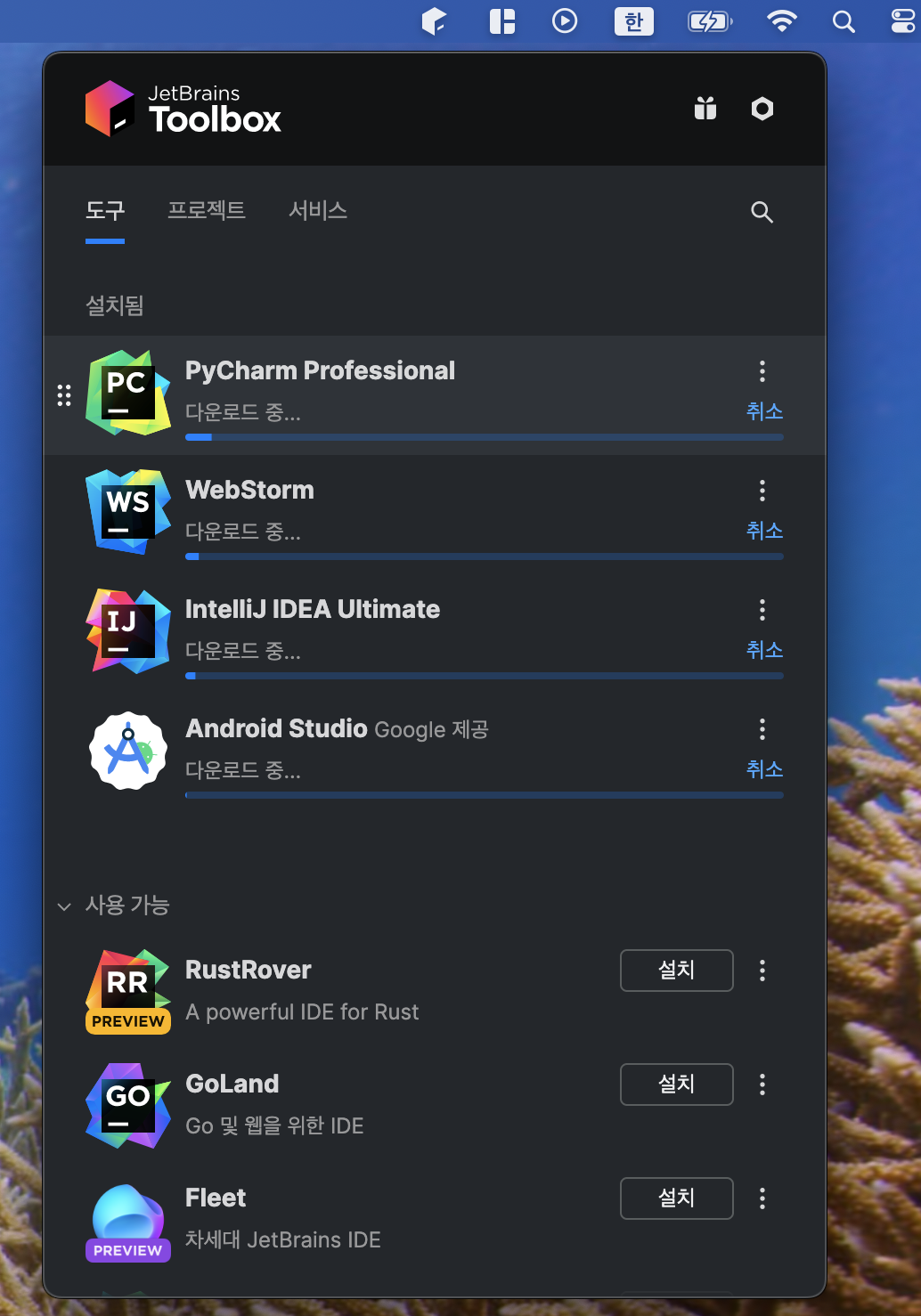The width and height of the screenshot is (921, 1316).
Task: Click the PyCharm download progress bar
Action: [x=485, y=437]
